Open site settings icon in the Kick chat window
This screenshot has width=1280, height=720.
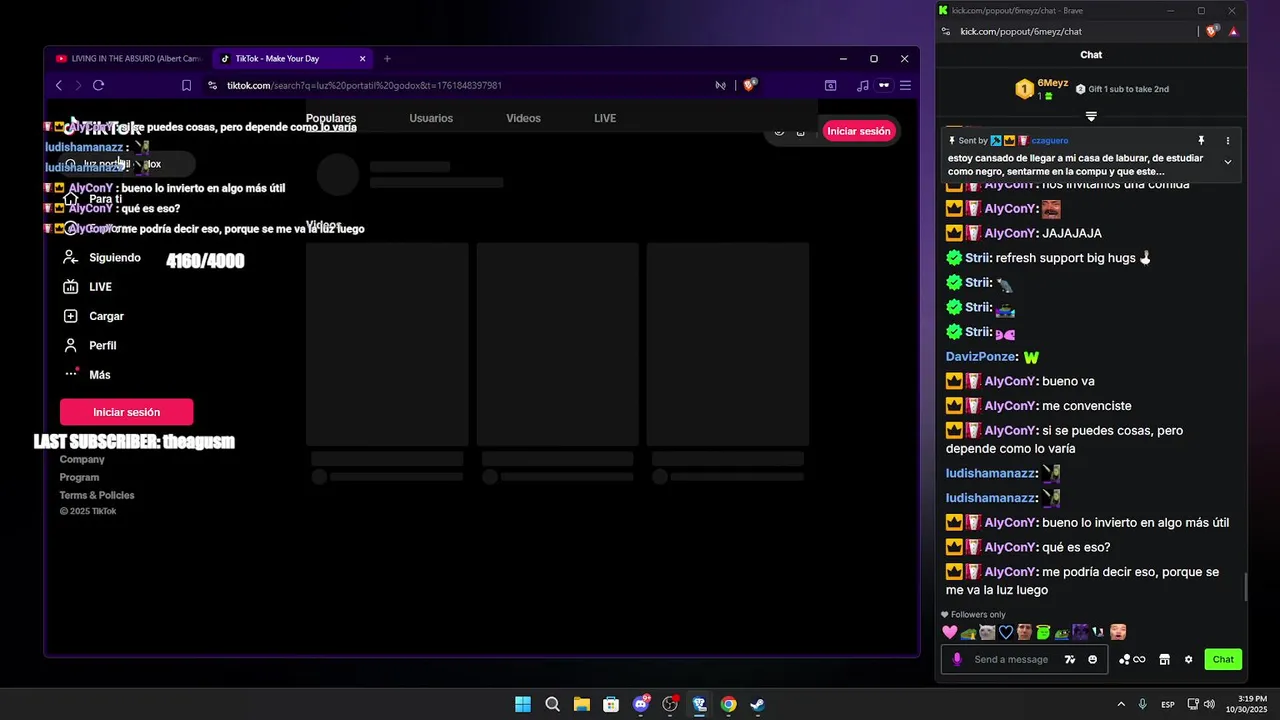[946, 32]
